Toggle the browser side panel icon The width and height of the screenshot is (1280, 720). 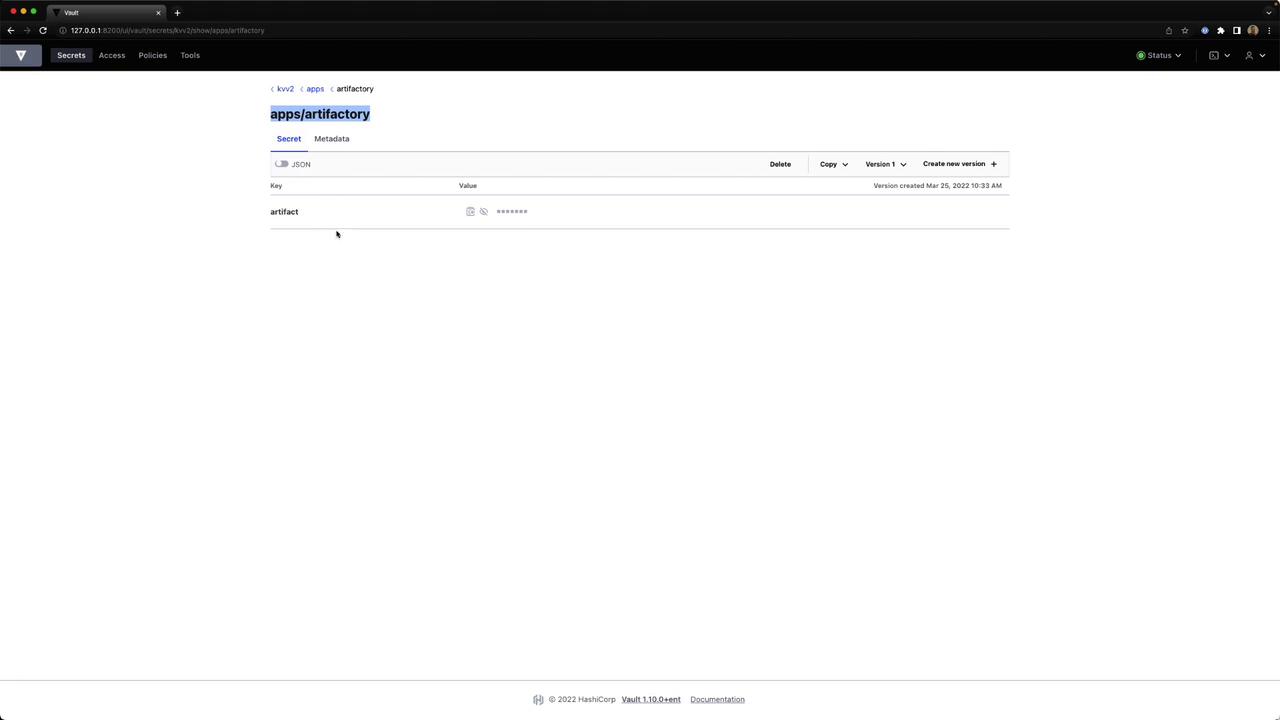[x=1236, y=30]
